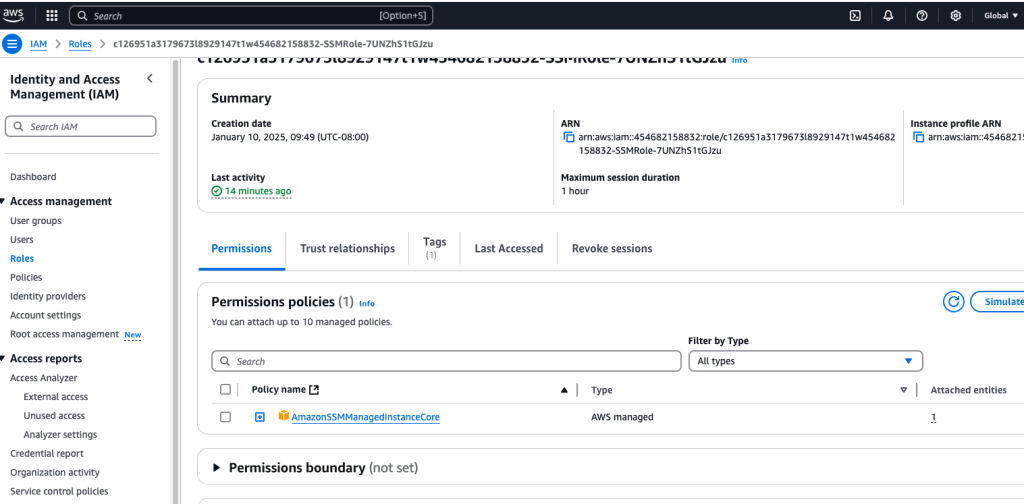Open the AmazonSSMManagedInstanceCore policy link
This screenshot has height=504, width=1024.
365,417
